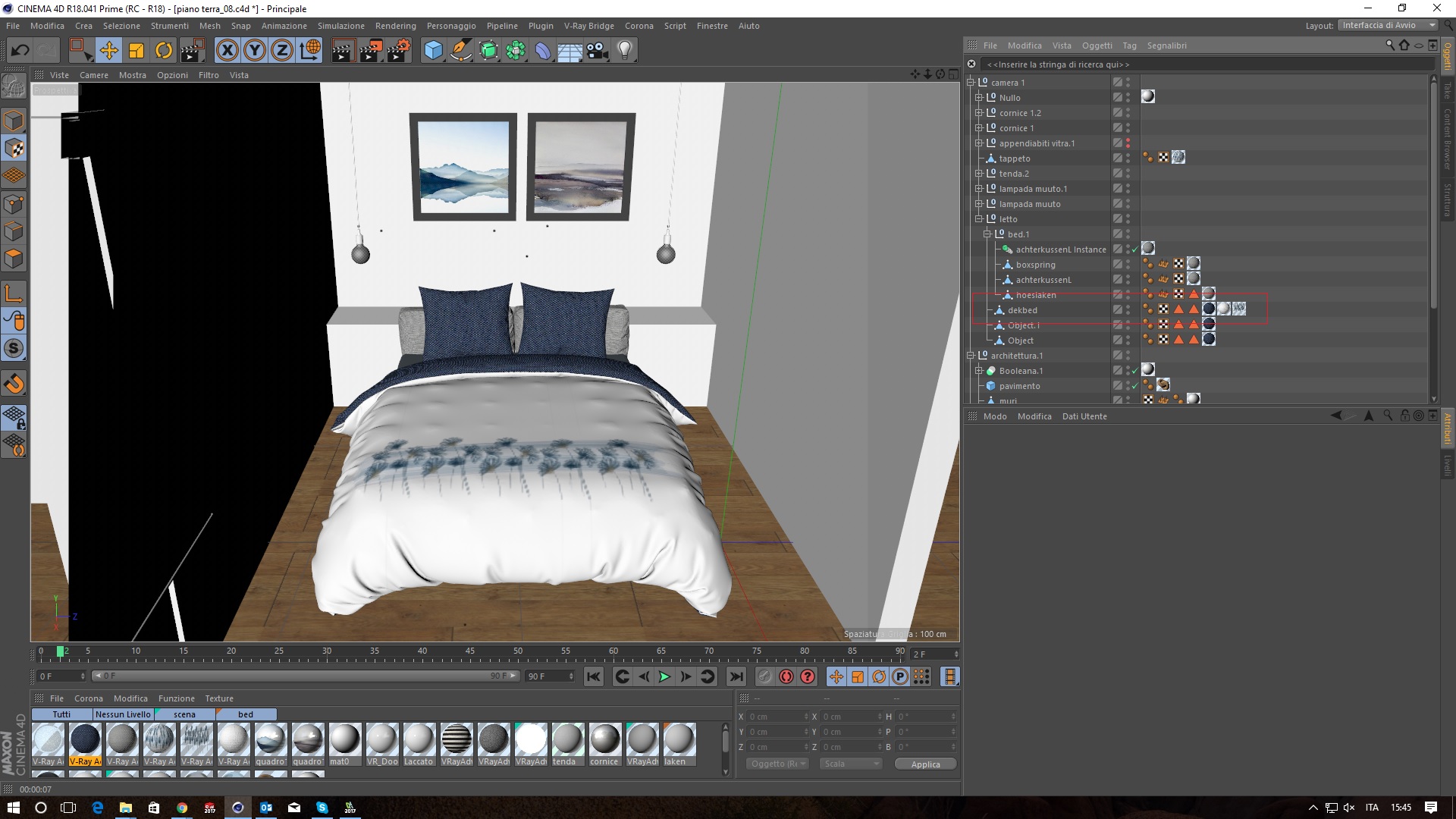1456x819 pixels.
Task: Open the Rendering menu
Action: coord(395,26)
